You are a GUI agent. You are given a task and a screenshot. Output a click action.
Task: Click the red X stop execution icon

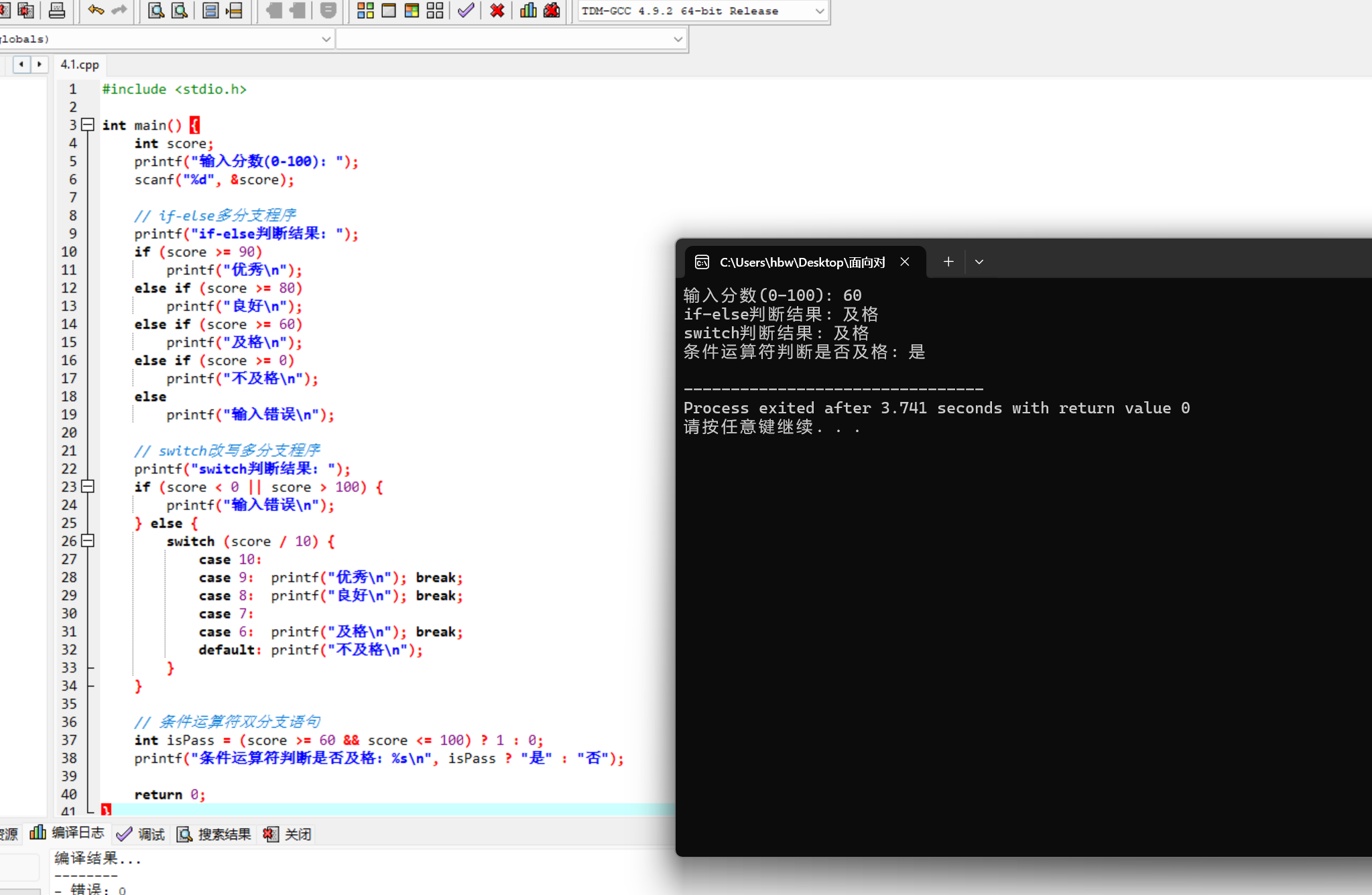[497, 10]
